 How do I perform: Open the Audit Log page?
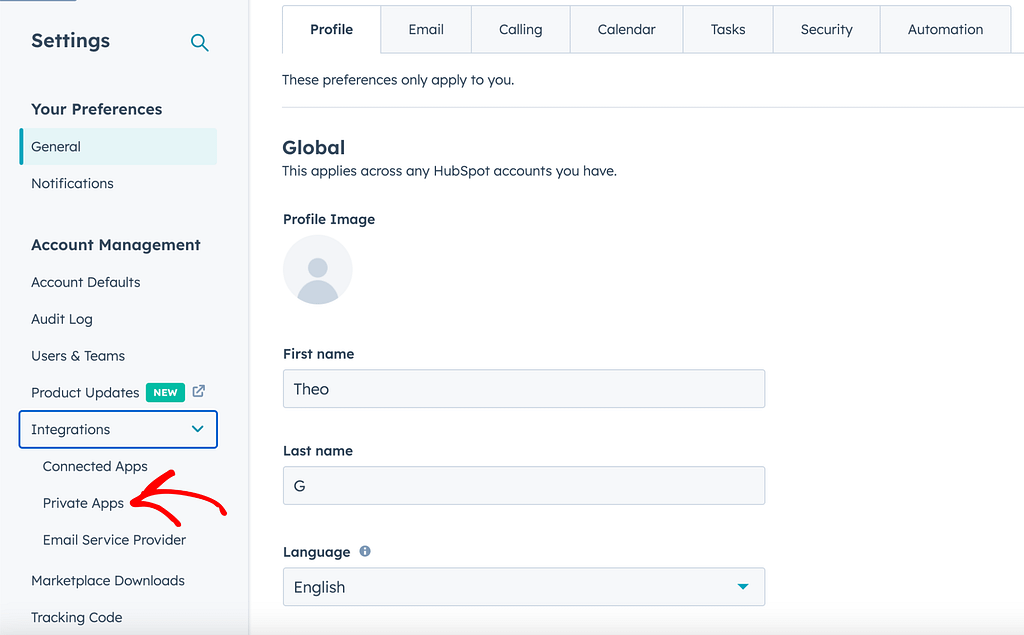pos(62,319)
